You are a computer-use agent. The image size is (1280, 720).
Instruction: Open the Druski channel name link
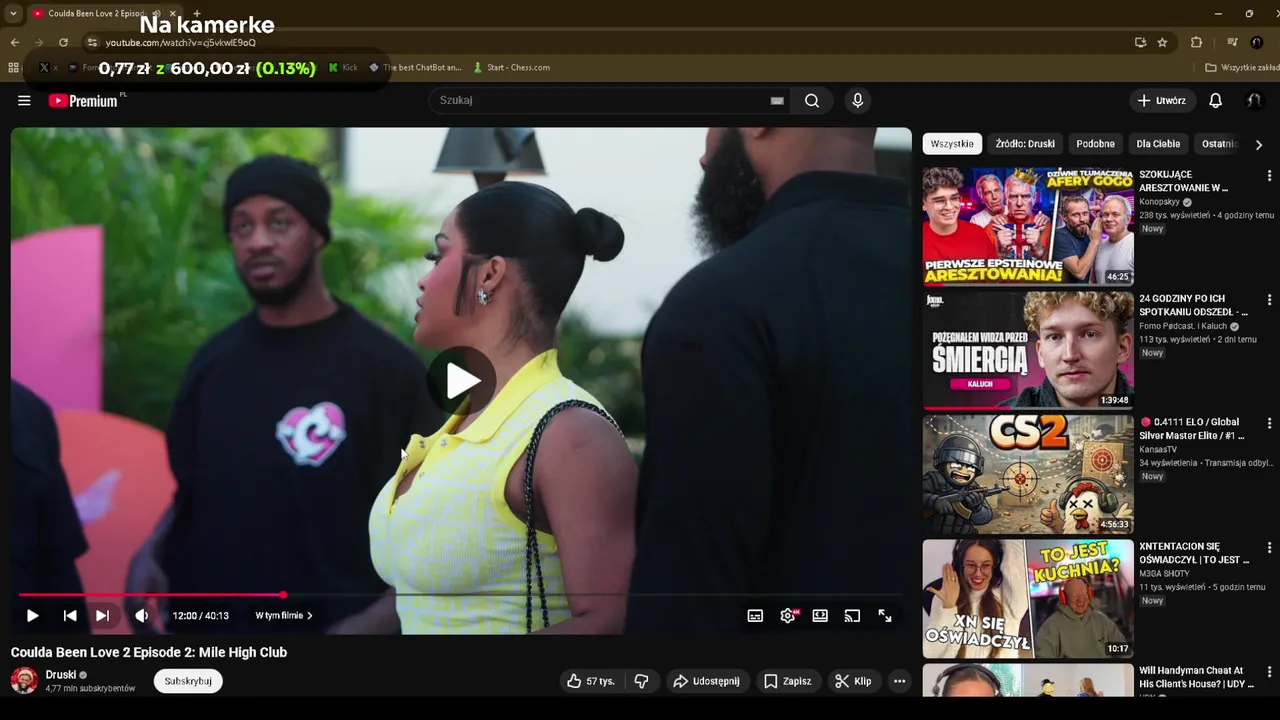61,675
